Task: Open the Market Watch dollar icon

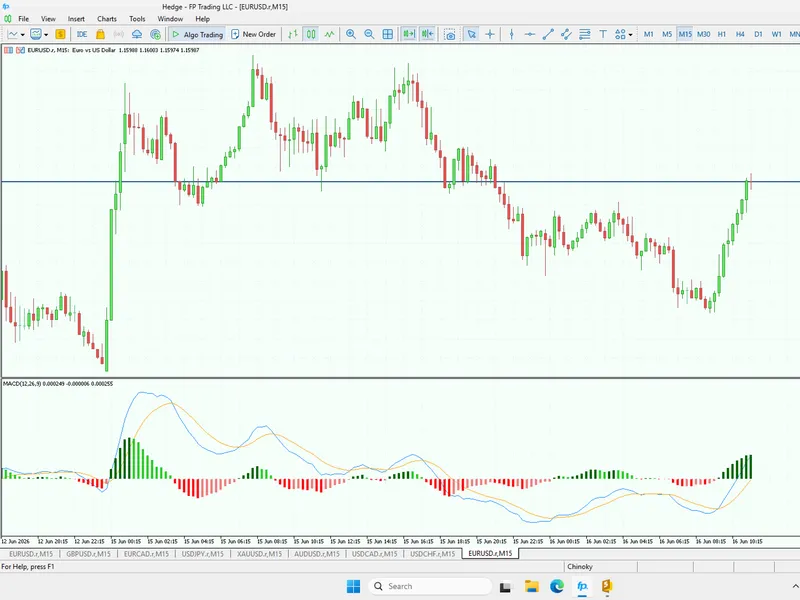Action: pyautogui.click(x=60, y=34)
